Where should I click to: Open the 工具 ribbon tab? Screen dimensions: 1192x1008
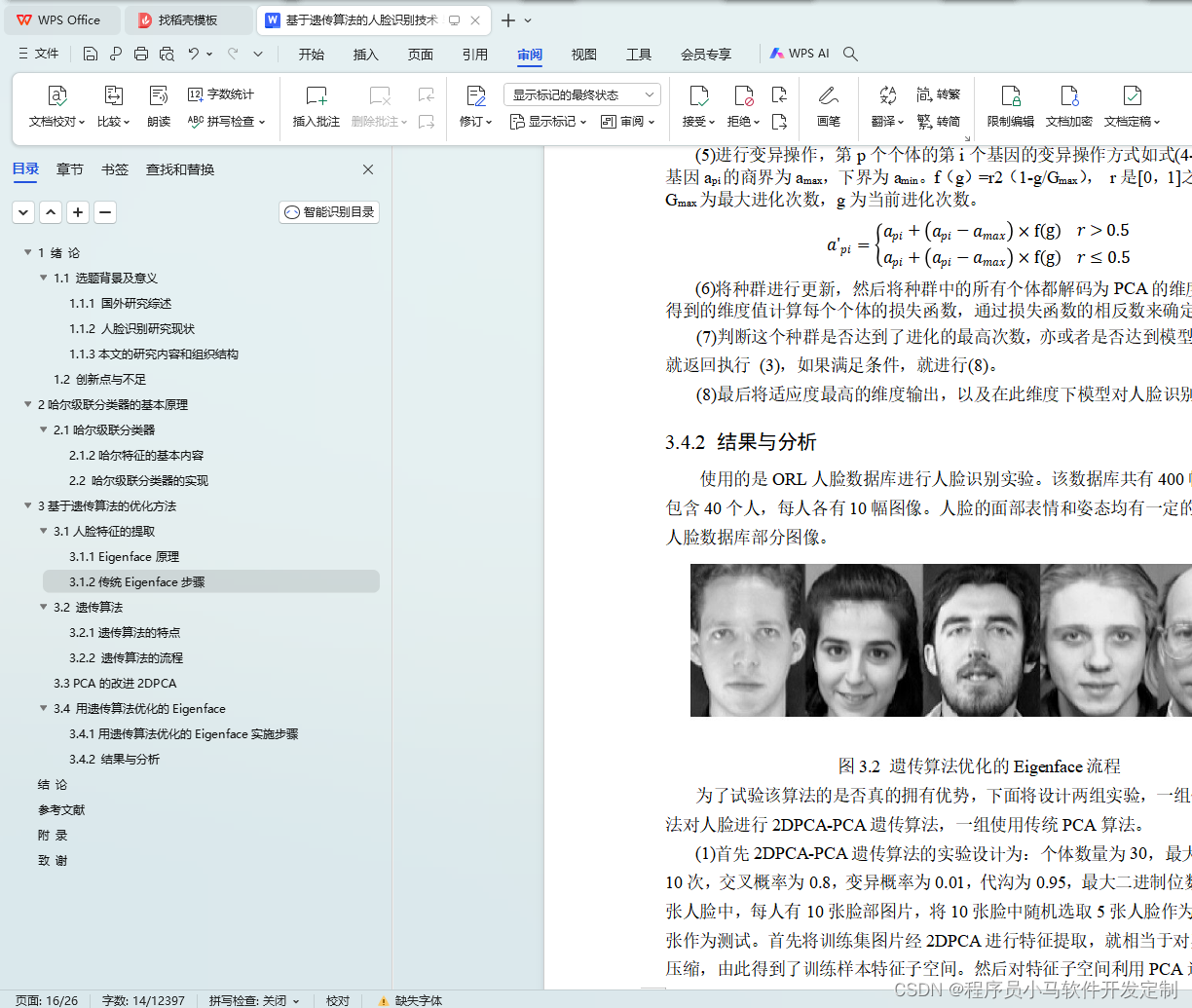(x=639, y=55)
